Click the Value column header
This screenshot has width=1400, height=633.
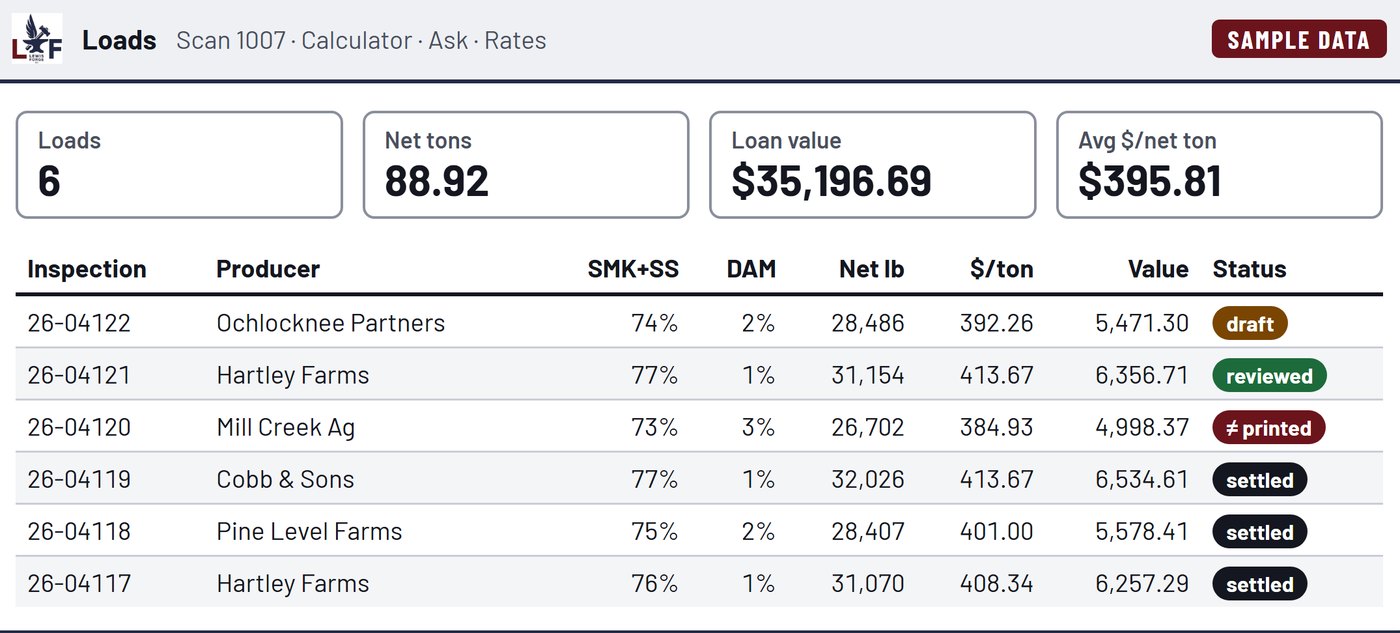coord(1158,269)
